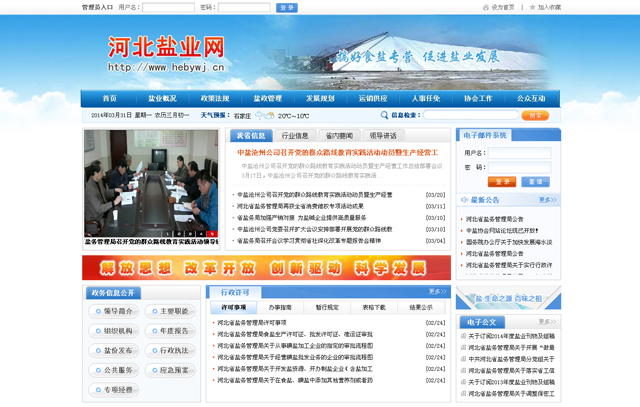Open the 盐政管理 navigation item
640x407 pixels.
point(267,98)
